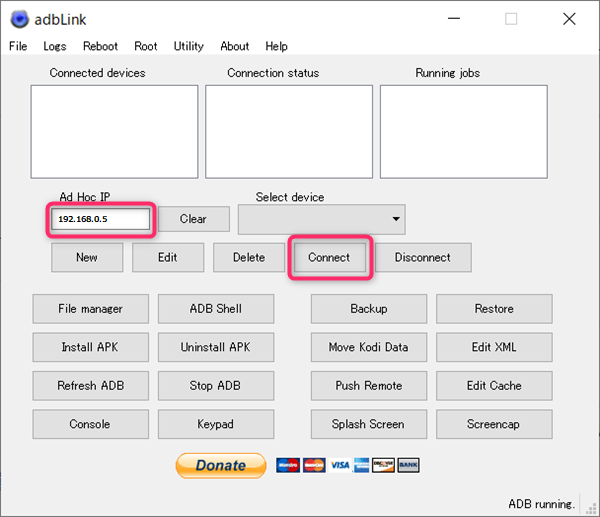The width and height of the screenshot is (600, 517).
Task: Click the window resize grip icon
Action: pos(591,509)
